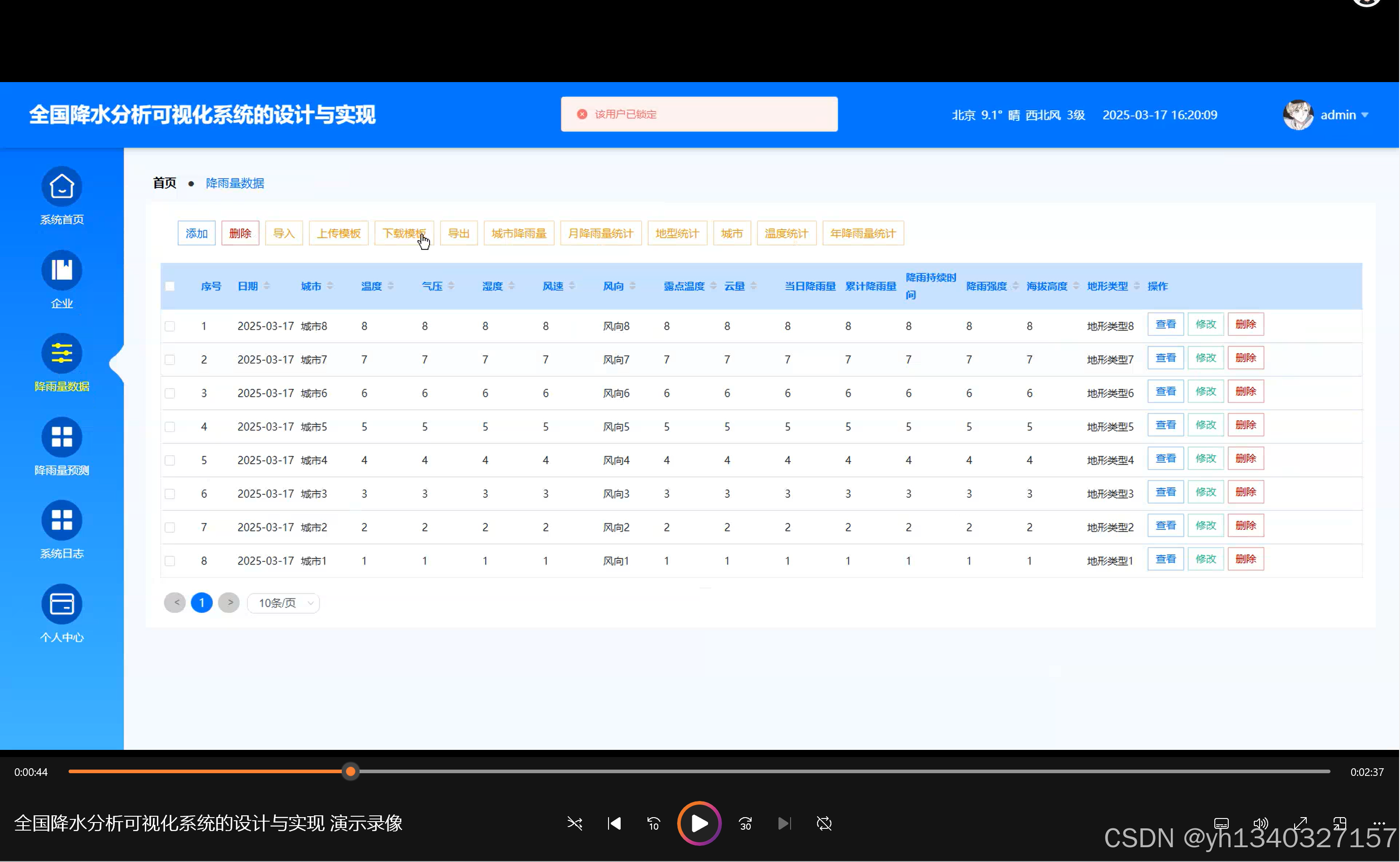The width and height of the screenshot is (1400, 862).
Task: Sort by 日期 column arrows
Action: coord(267,286)
